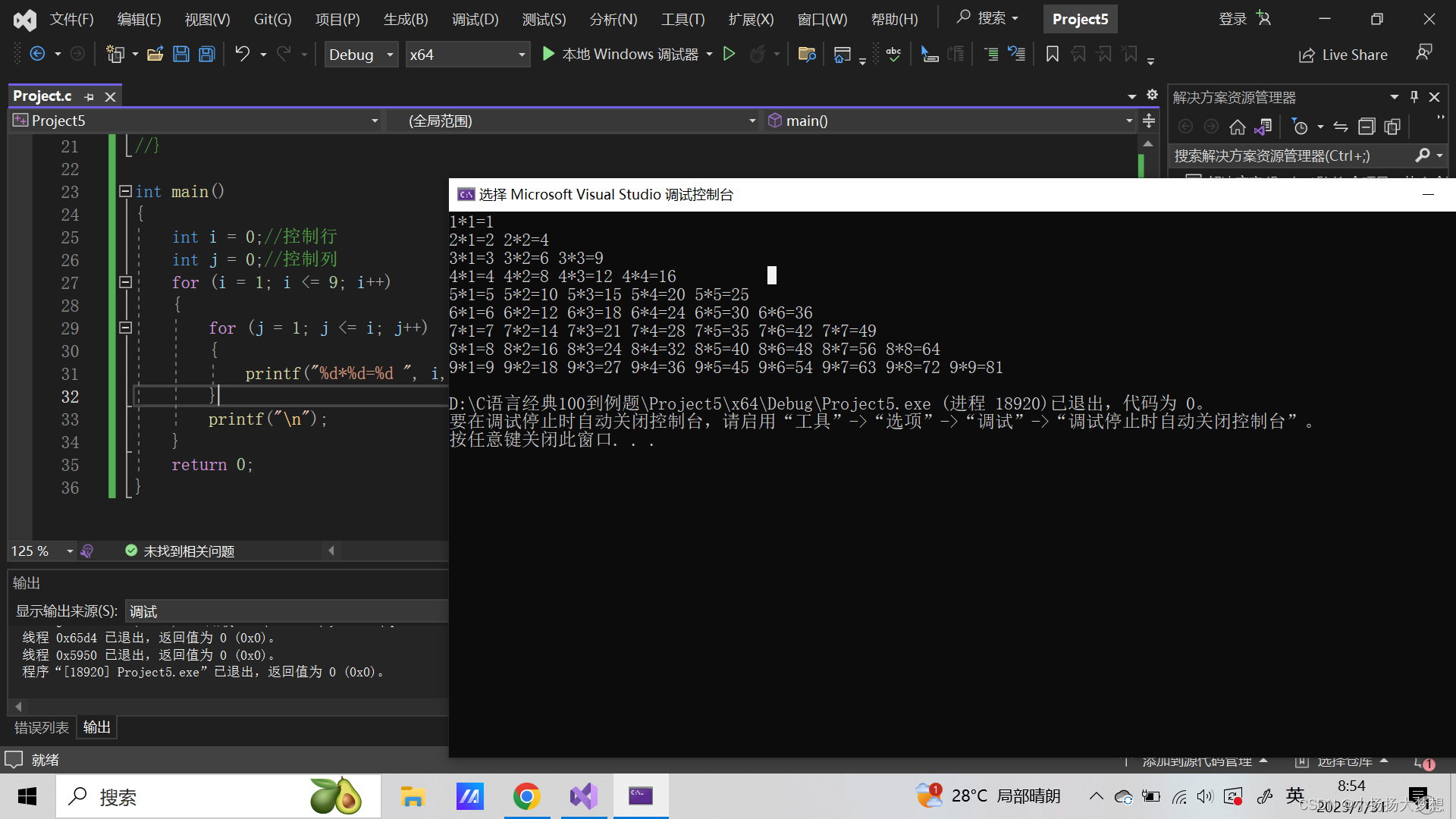Screen dimensions: 1456x819
Task: Collapse the main() function block
Action: tap(126, 192)
